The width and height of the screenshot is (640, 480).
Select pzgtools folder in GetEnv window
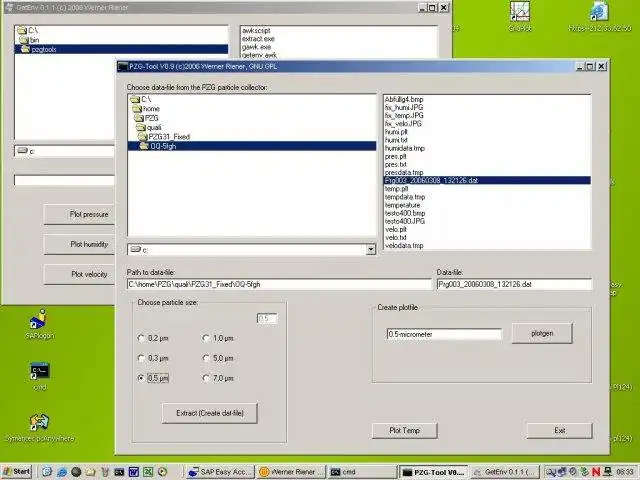122,49
